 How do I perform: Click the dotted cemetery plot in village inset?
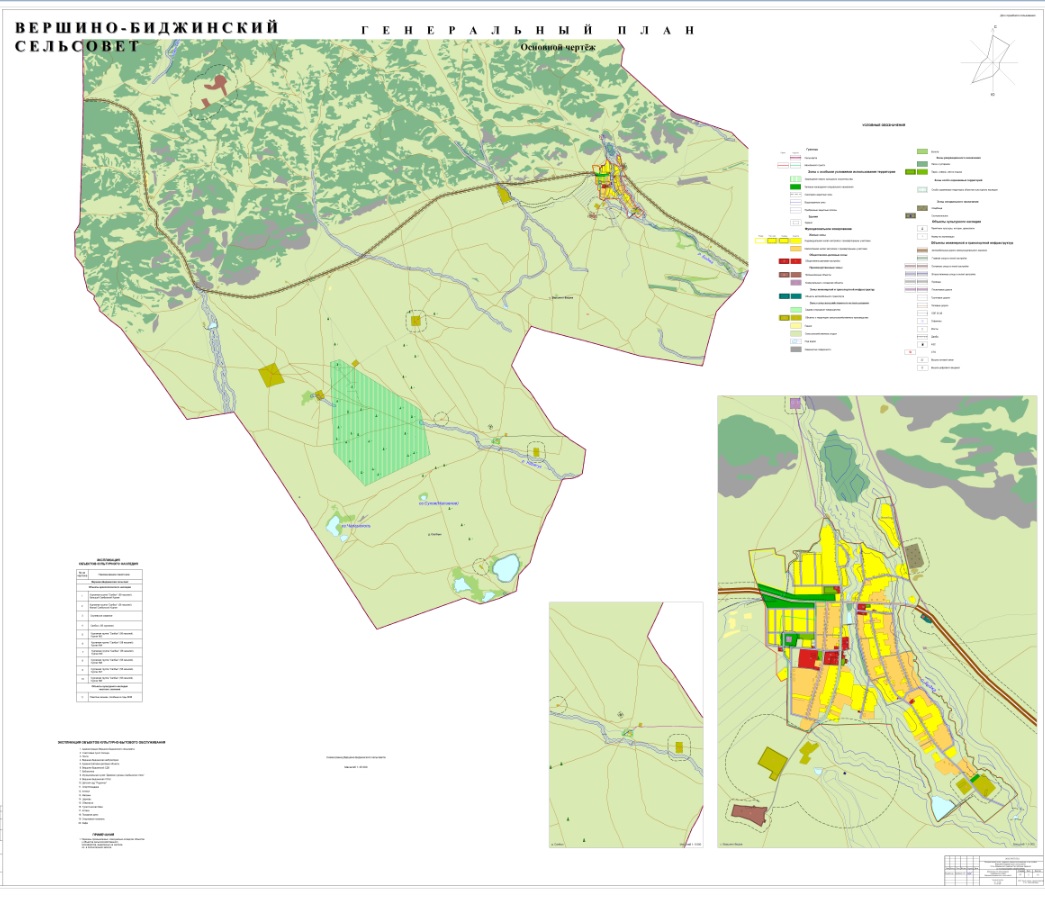point(916,556)
